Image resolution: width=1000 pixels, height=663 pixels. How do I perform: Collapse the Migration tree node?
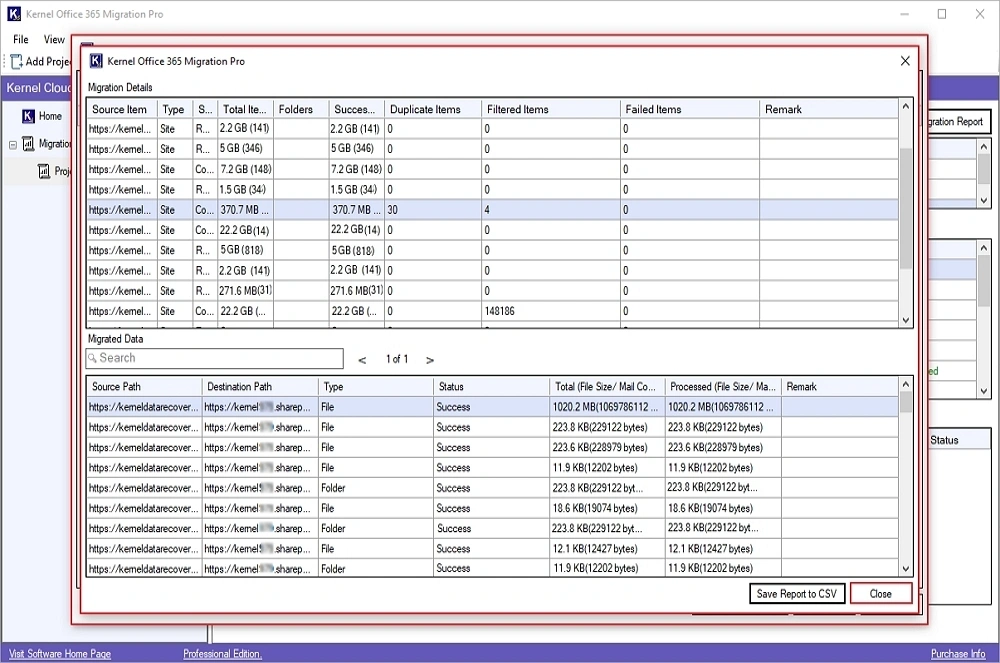pos(14,144)
